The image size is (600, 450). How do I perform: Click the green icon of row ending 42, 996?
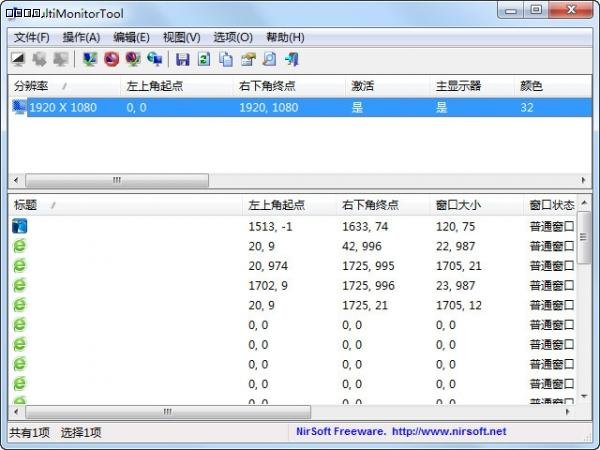point(20,246)
